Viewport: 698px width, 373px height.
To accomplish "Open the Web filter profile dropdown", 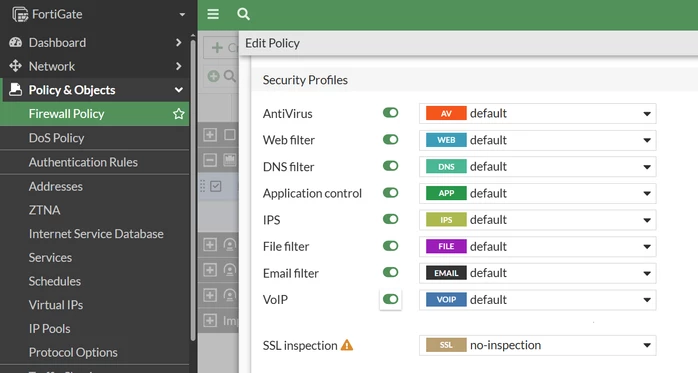I will click(537, 140).
